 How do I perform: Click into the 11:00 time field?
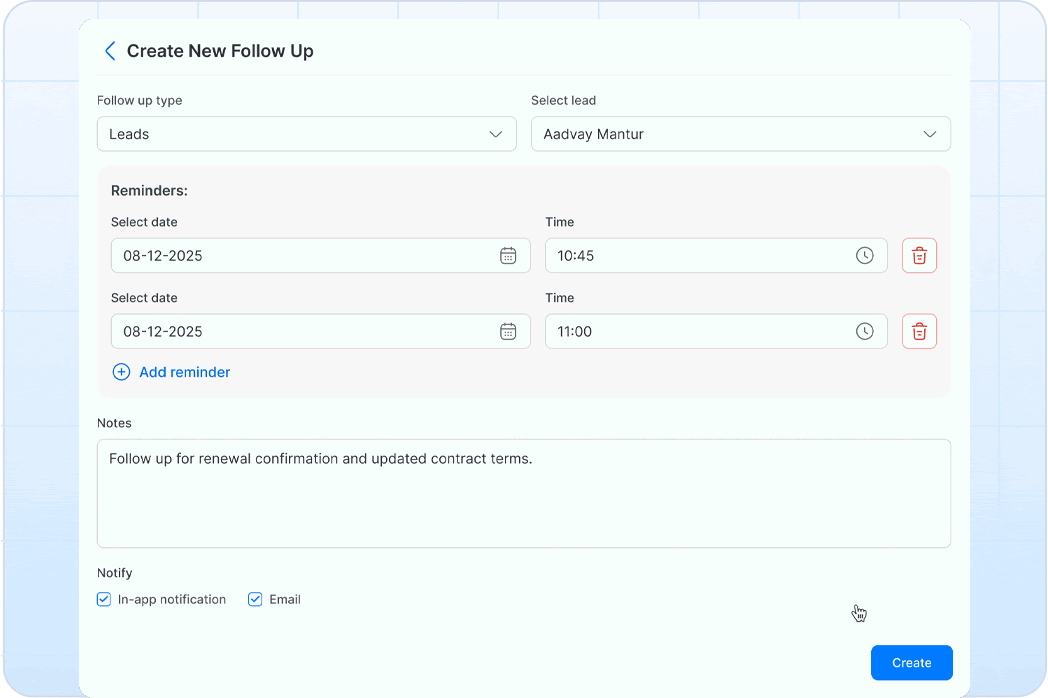coord(716,332)
